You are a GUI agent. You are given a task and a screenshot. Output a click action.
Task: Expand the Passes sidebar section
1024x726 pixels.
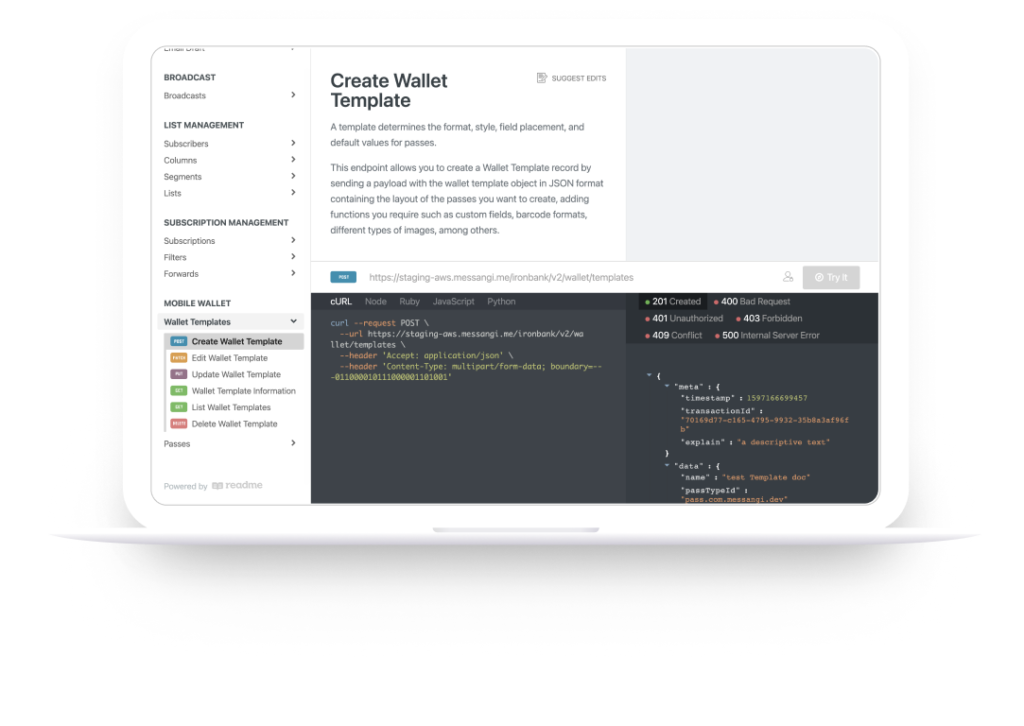click(x=293, y=443)
